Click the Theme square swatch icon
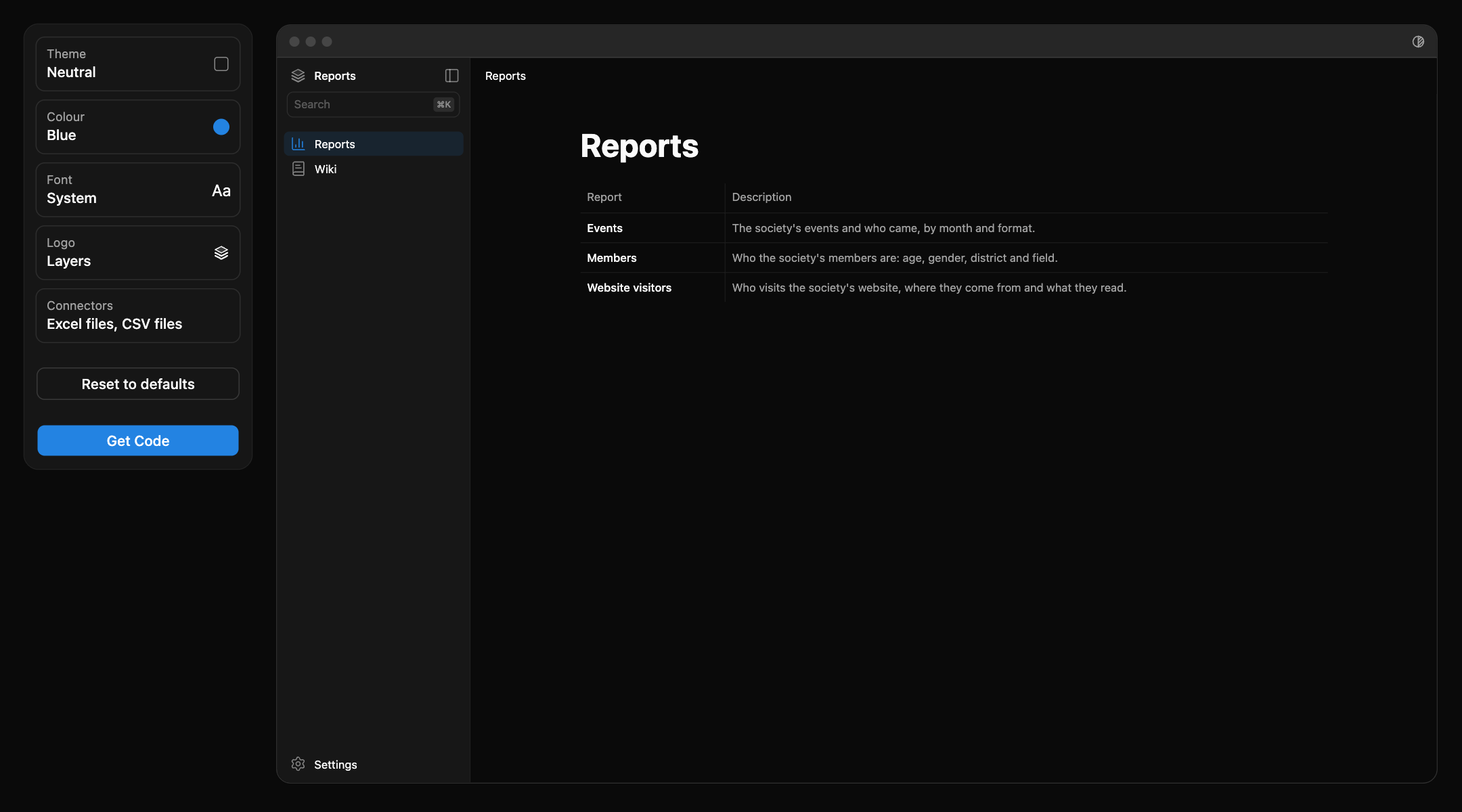 221,64
